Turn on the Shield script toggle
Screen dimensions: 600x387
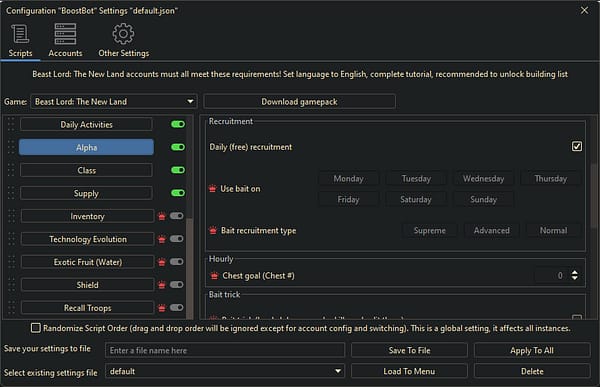177,285
